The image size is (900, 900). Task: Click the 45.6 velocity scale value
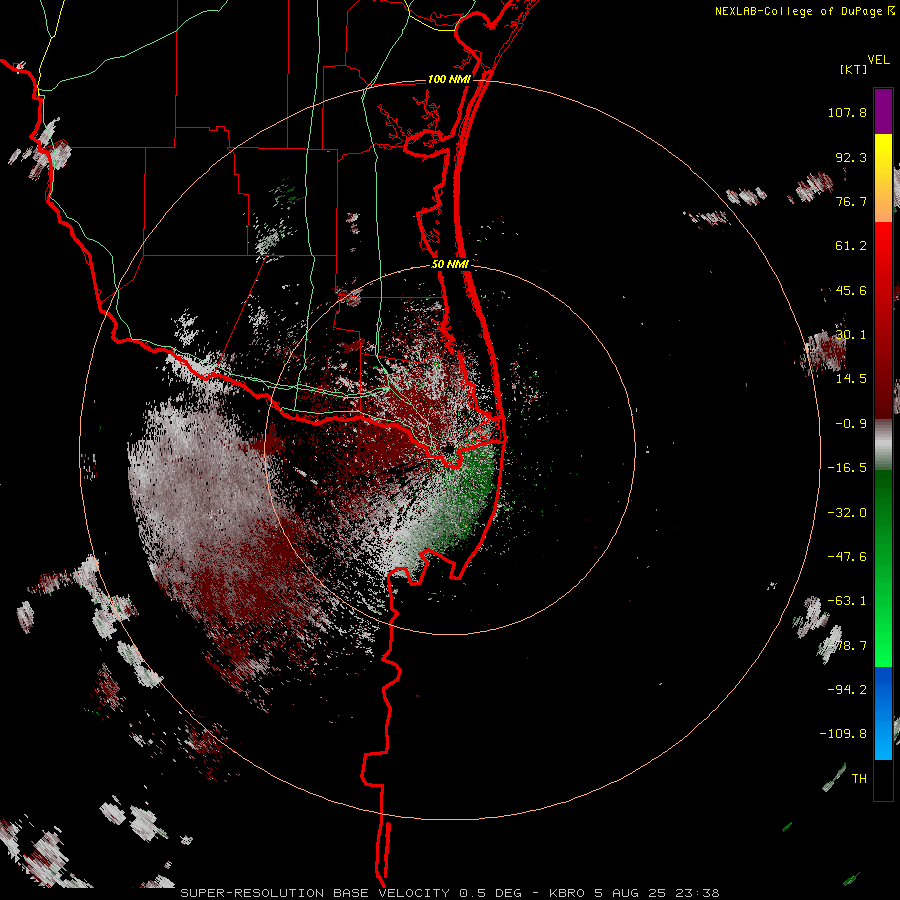(851, 290)
